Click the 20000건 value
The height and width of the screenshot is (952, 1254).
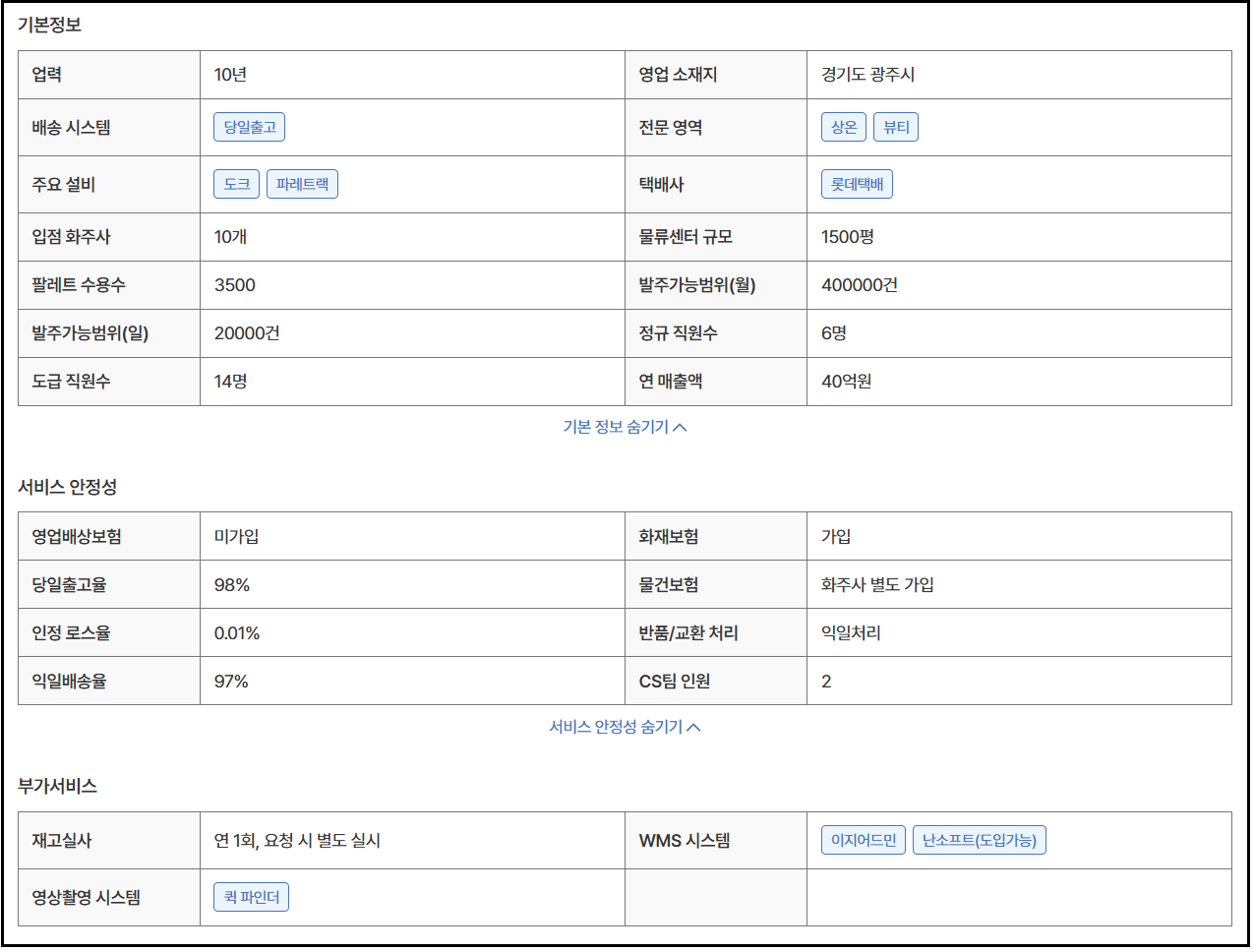pos(247,333)
